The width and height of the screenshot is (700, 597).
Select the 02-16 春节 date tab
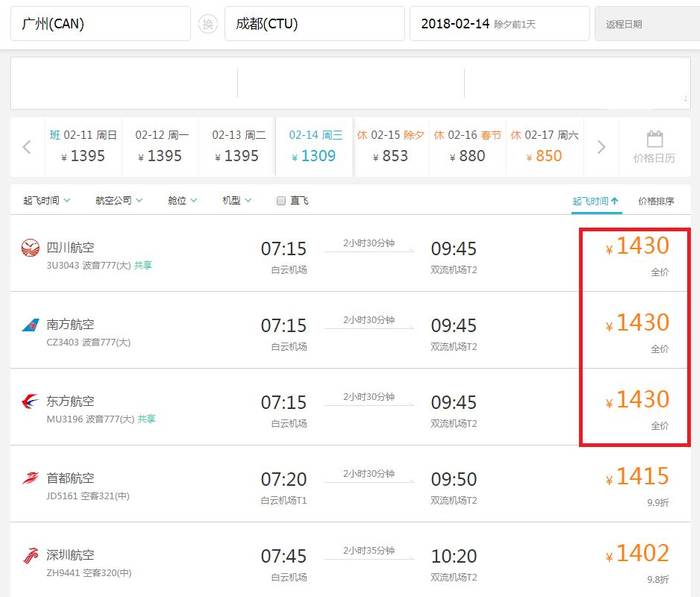pos(468,147)
